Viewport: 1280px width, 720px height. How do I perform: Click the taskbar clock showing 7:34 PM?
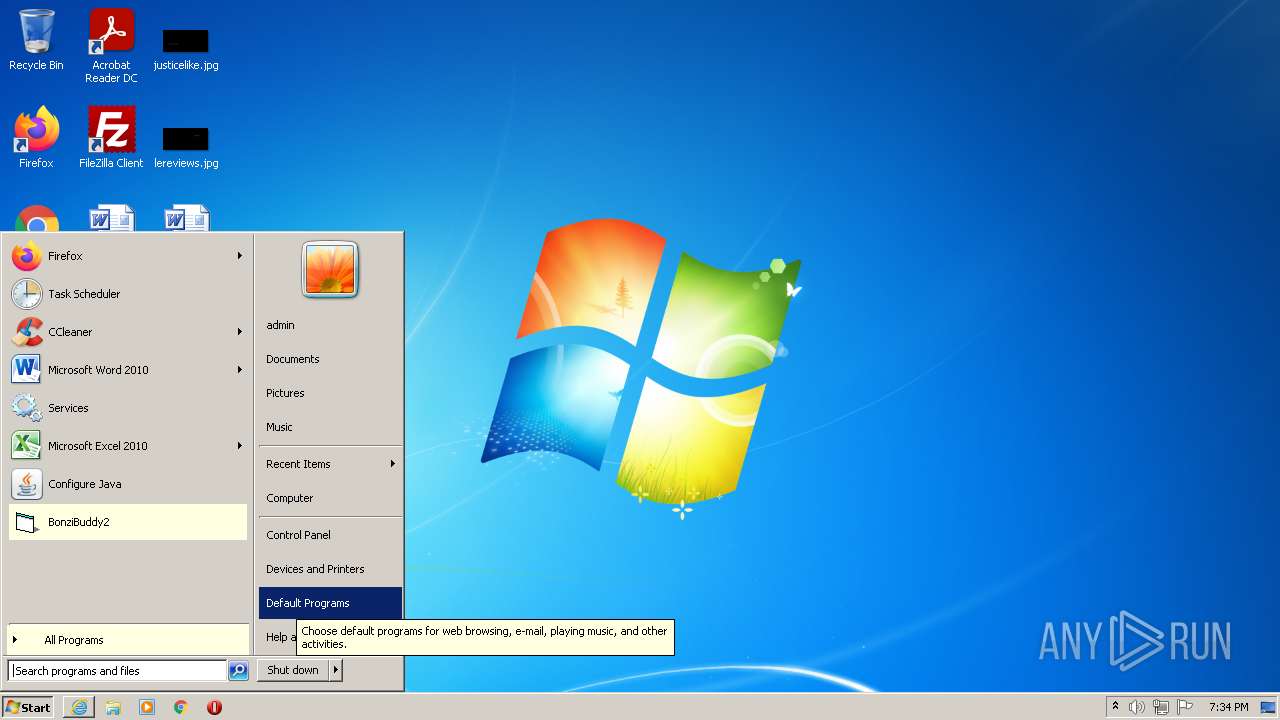(x=1228, y=707)
